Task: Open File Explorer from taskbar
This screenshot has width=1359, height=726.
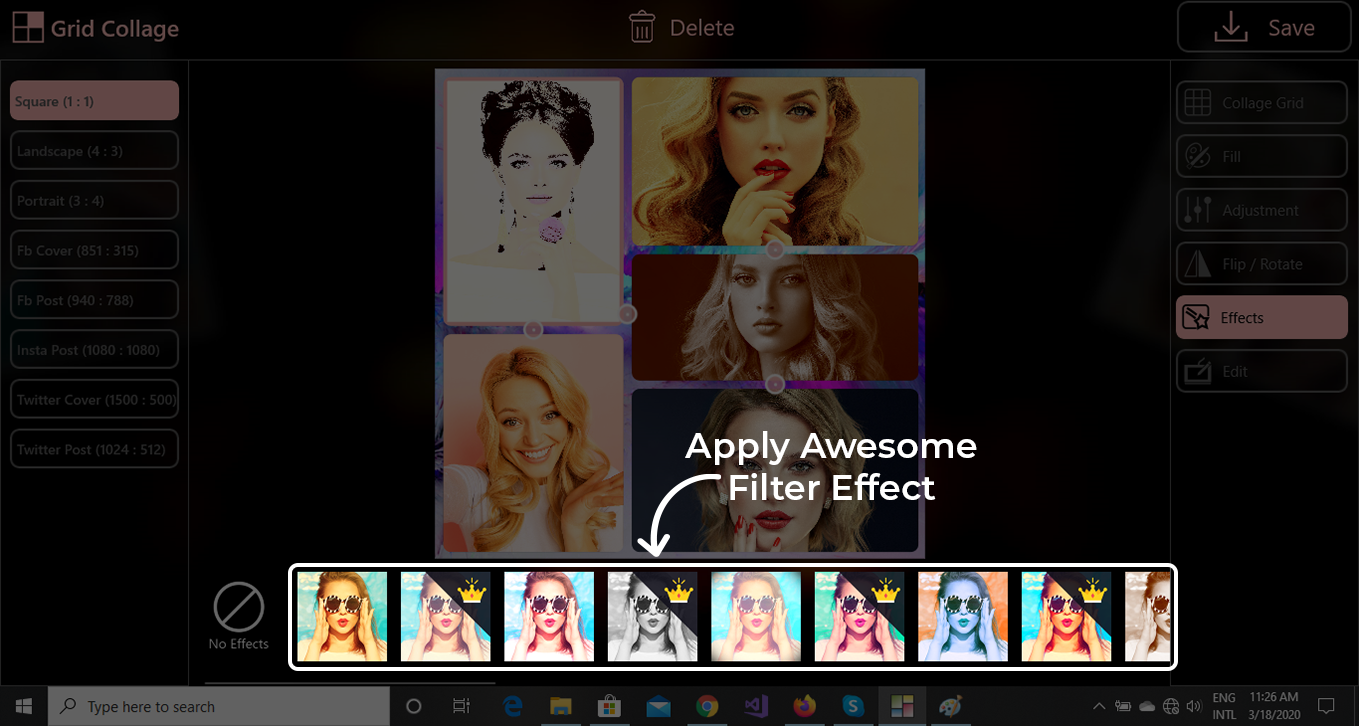Action: pyautogui.click(x=561, y=706)
